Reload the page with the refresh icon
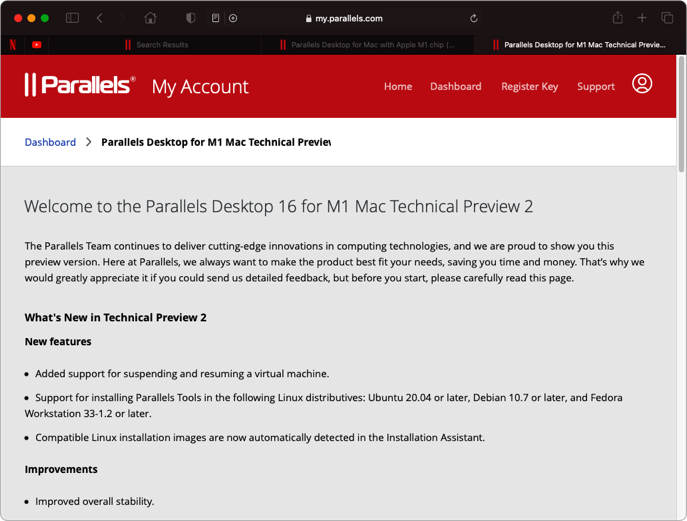This screenshot has height=521, width=687. pos(474,18)
